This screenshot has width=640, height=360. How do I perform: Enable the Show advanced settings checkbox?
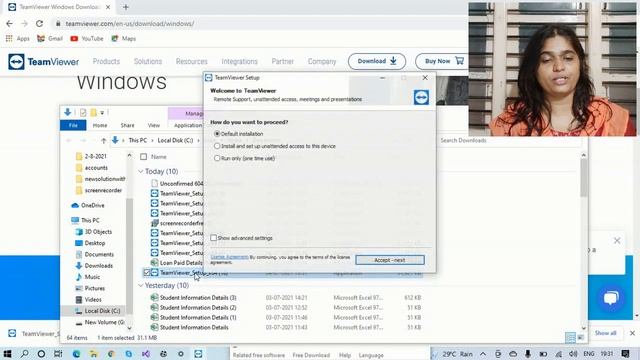coord(213,238)
